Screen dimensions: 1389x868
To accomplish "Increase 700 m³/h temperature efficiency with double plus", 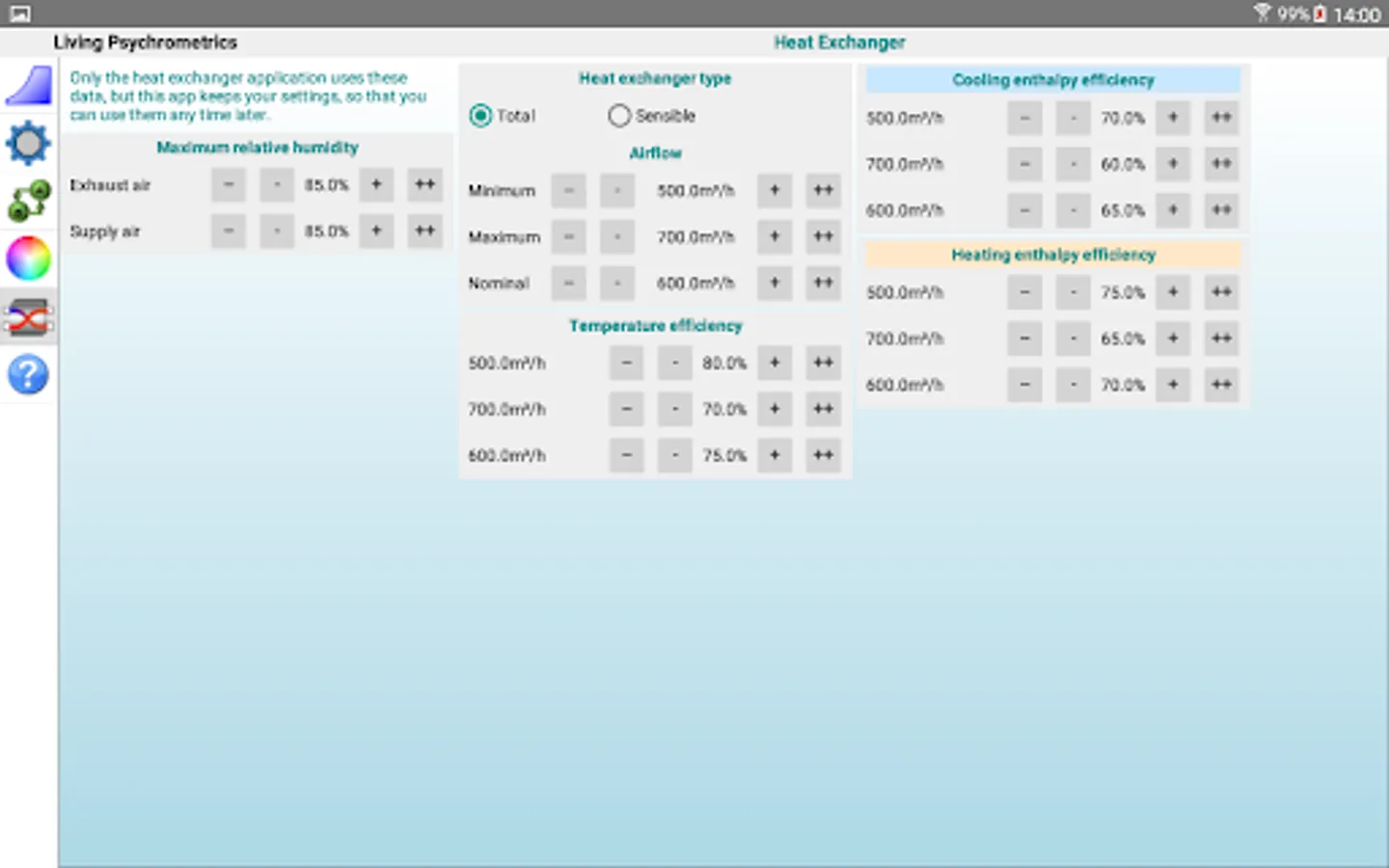I will coord(823,409).
